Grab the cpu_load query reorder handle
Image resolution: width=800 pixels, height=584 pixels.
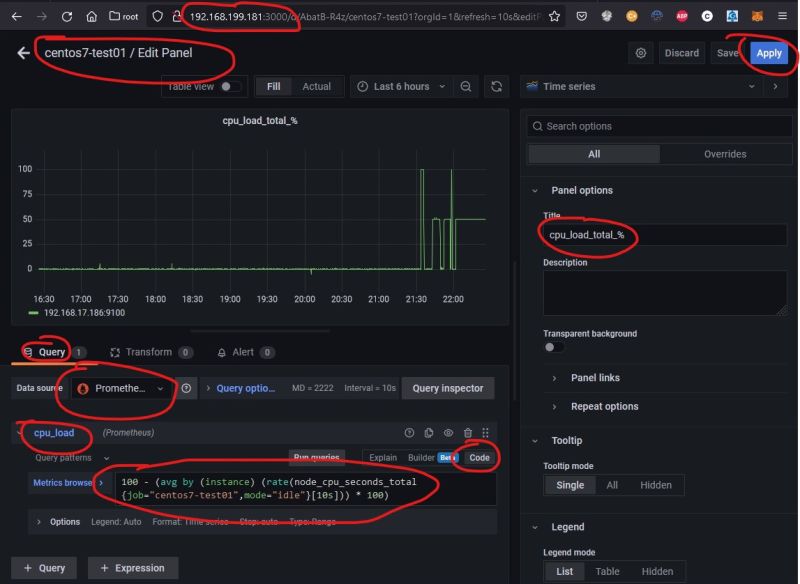coord(486,433)
